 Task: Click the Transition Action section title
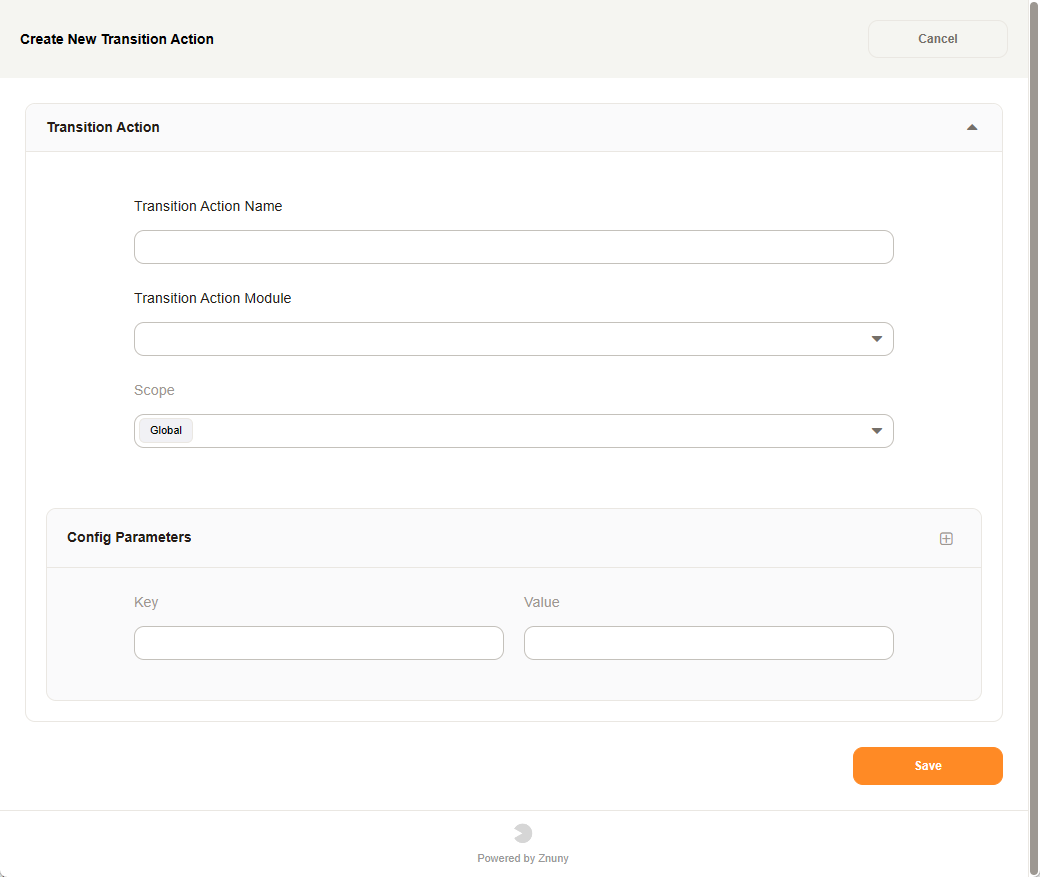(x=103, y=127)
